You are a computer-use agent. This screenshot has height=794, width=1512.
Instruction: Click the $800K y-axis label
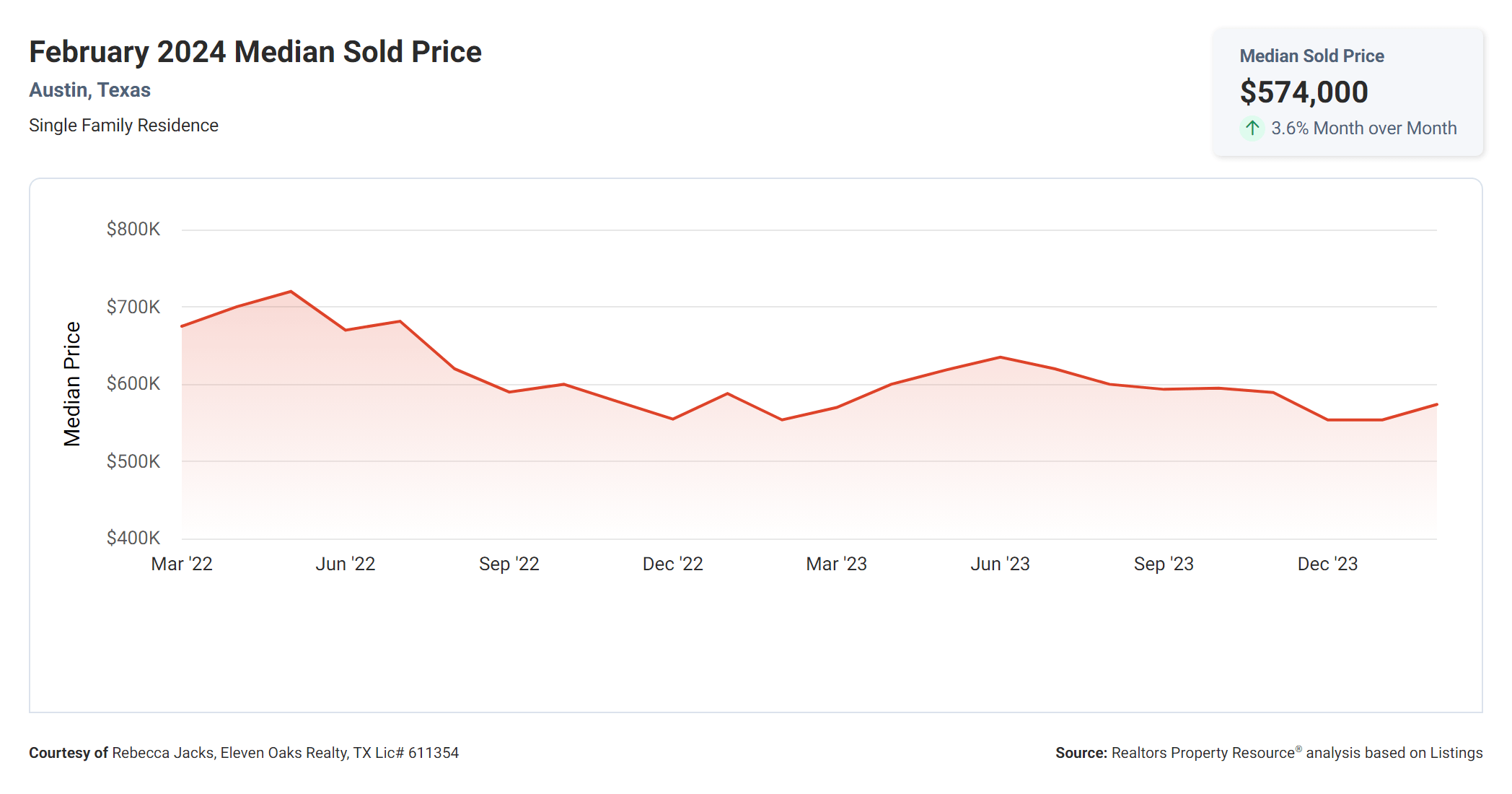(133, 230)
